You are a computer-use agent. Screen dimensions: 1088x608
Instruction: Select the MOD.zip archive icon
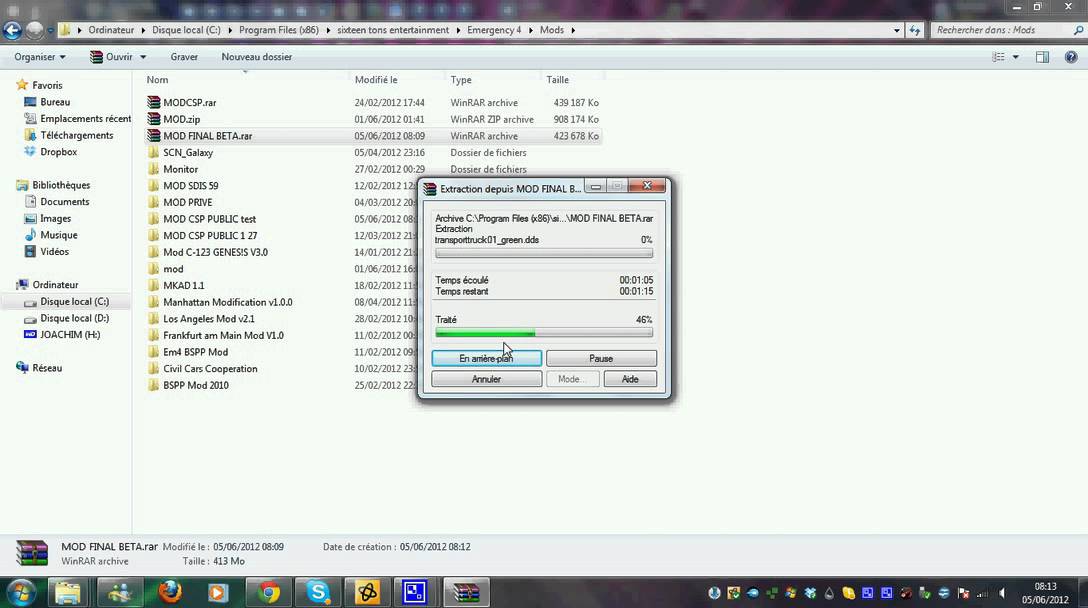click(153, 119)
